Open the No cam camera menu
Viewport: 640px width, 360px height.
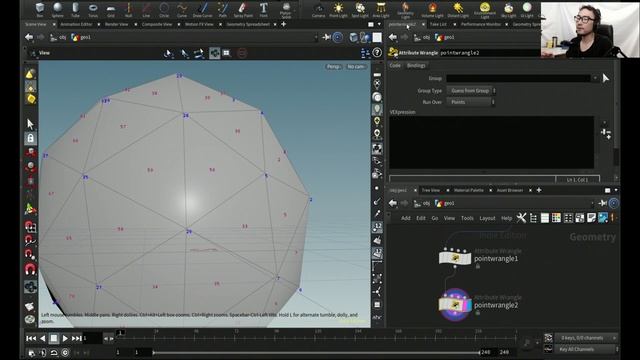(356, 67)
